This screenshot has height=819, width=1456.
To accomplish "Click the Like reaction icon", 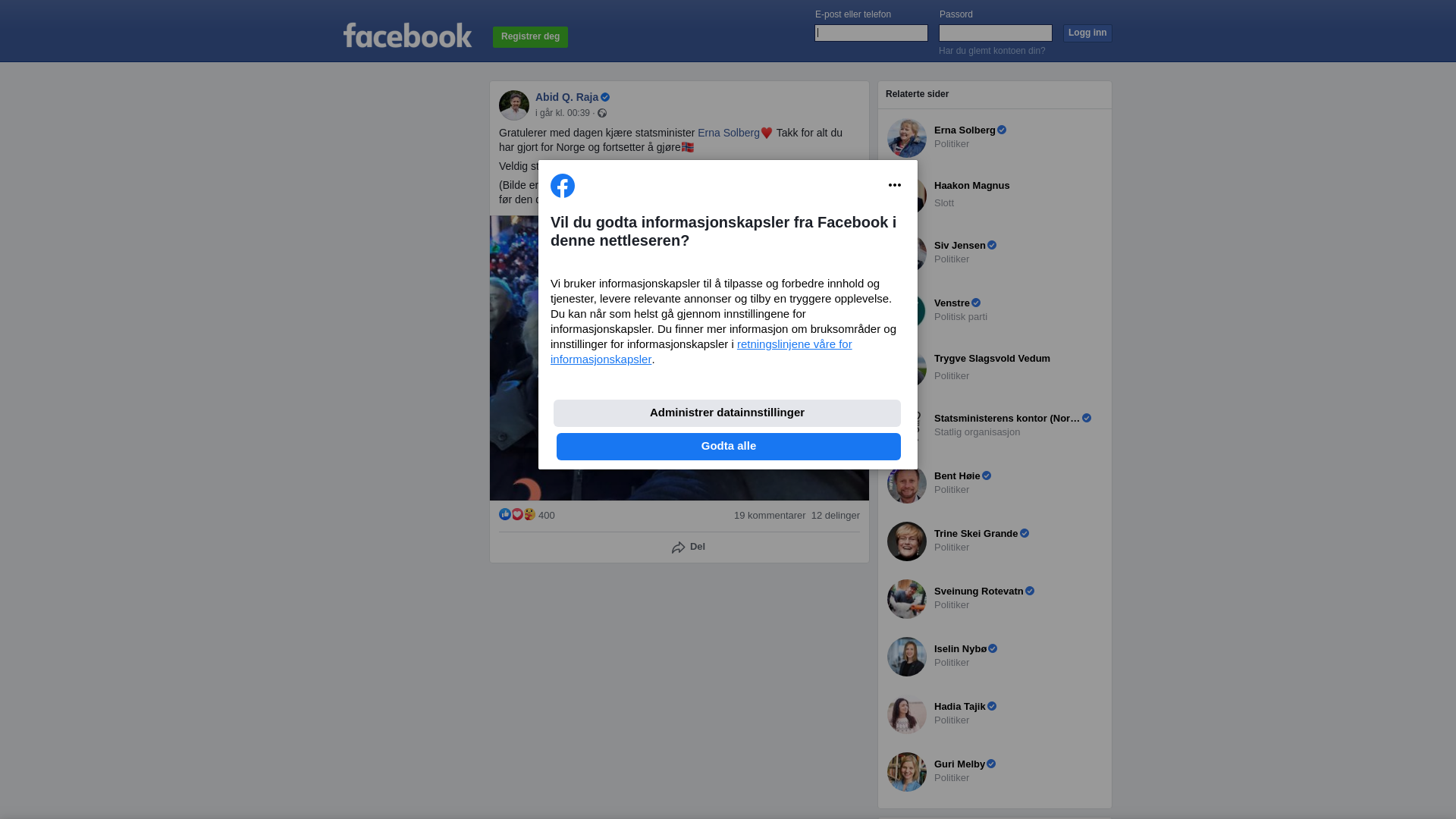I will [505, 514].
